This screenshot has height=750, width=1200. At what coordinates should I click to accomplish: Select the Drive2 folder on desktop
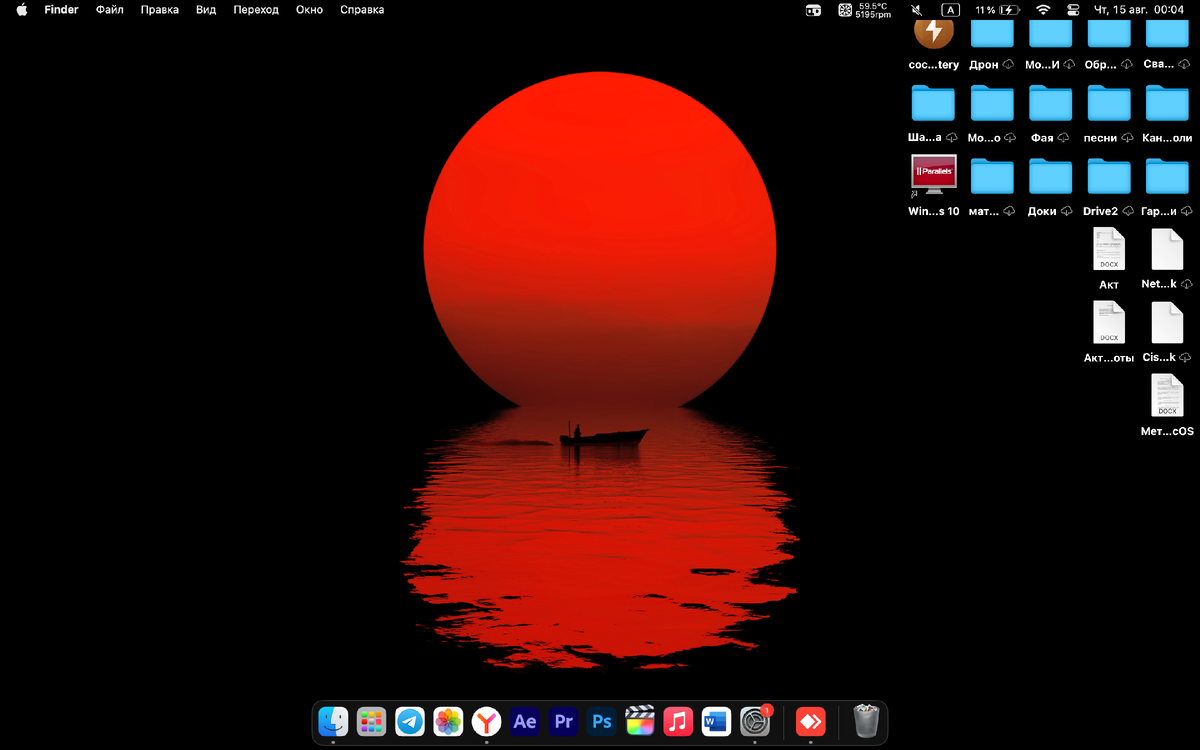(1109, 177)
